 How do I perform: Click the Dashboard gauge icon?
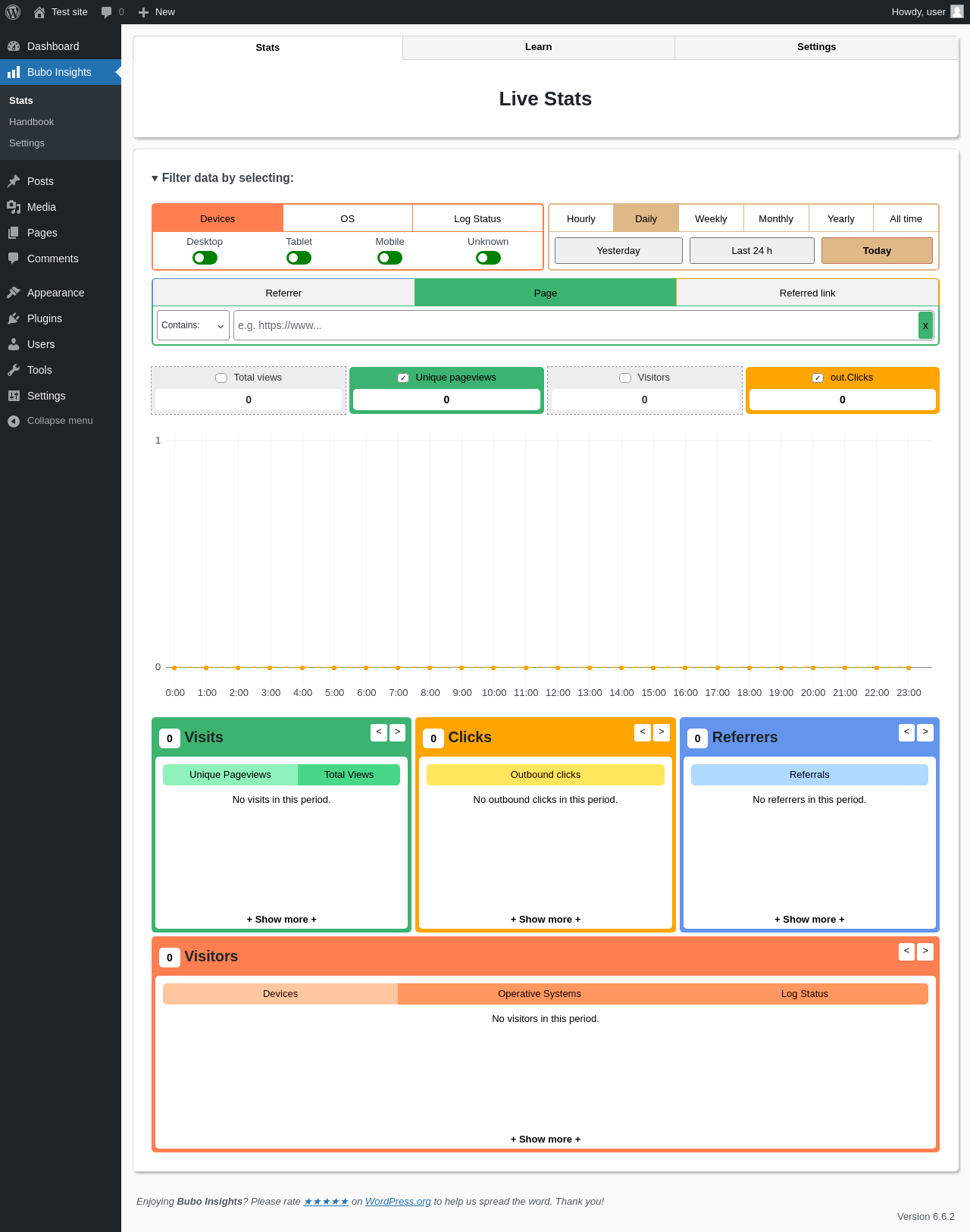tap(14, 46)
